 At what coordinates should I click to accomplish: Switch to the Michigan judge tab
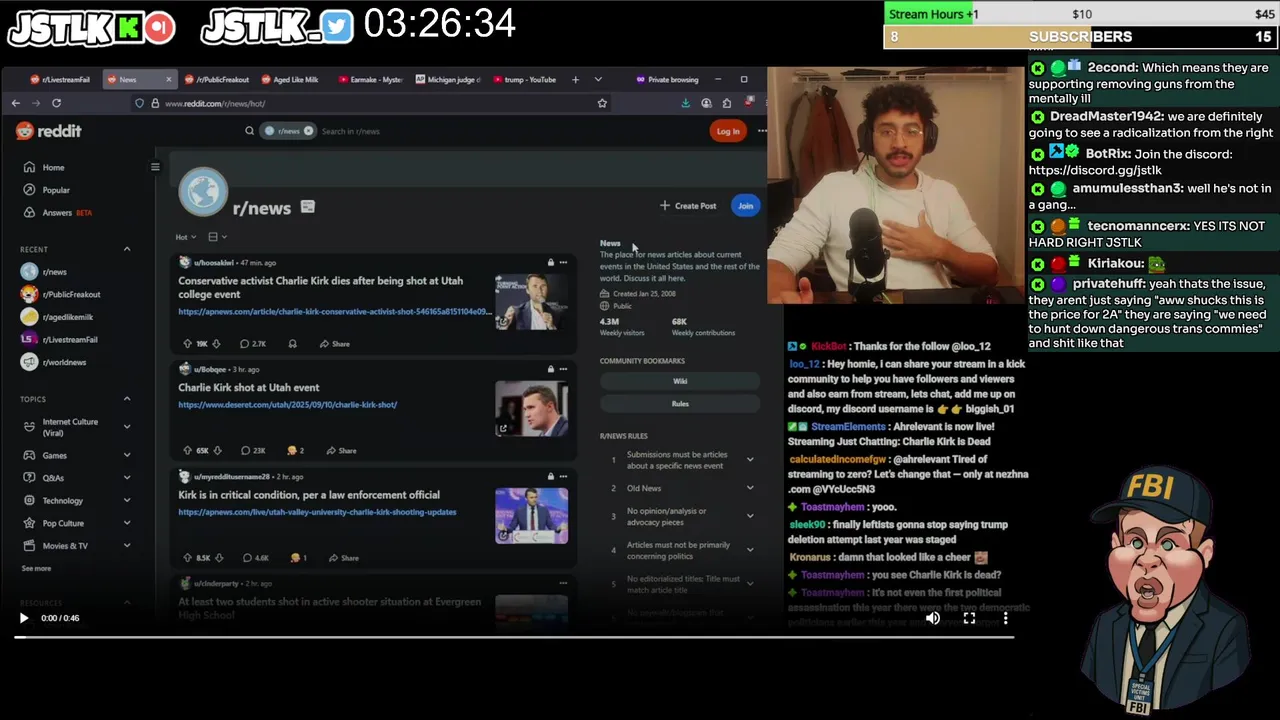point(448,79)
